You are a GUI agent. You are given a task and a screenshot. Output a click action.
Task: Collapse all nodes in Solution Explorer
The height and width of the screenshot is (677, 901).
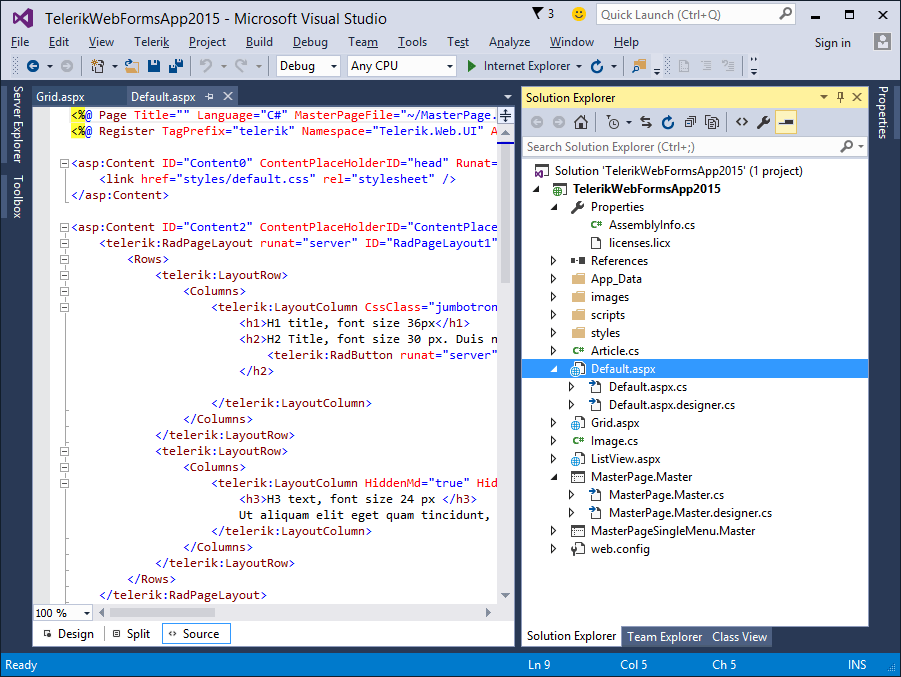(x=690, y=122)
